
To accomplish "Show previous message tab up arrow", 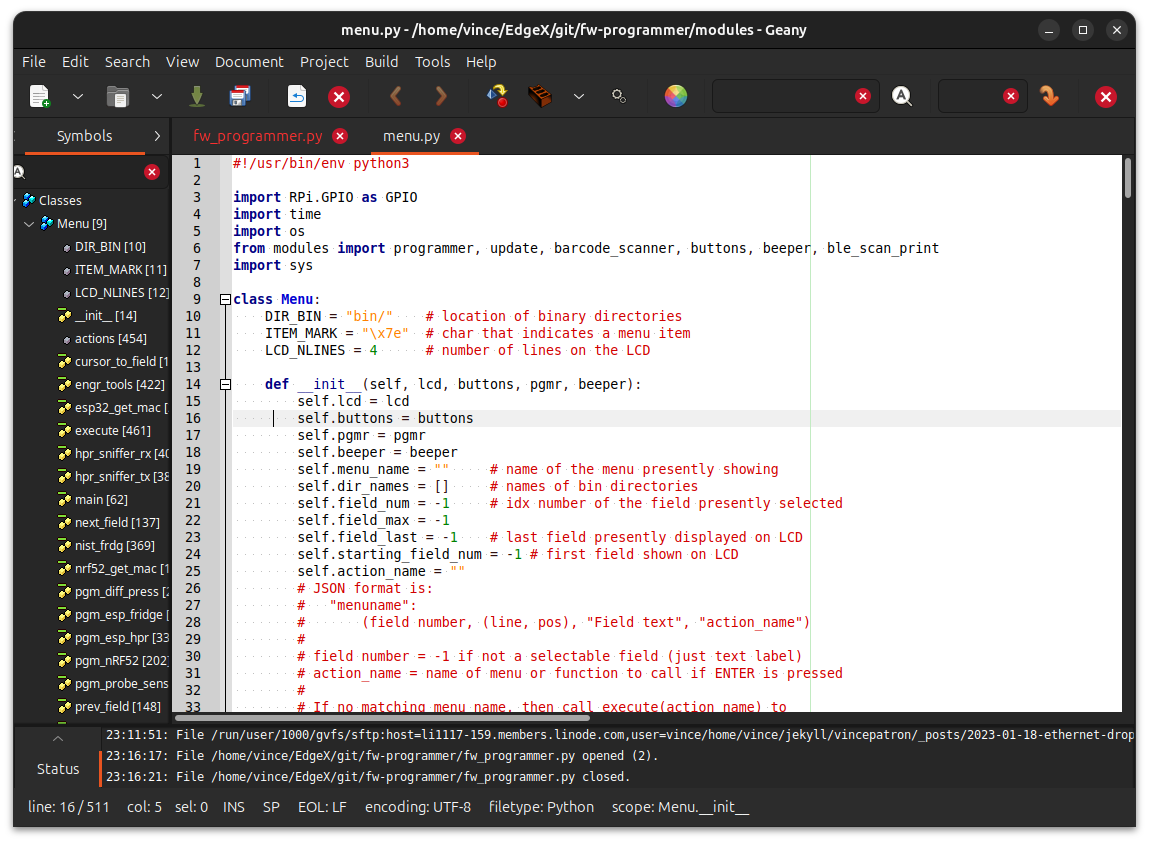I will point(58,738).
